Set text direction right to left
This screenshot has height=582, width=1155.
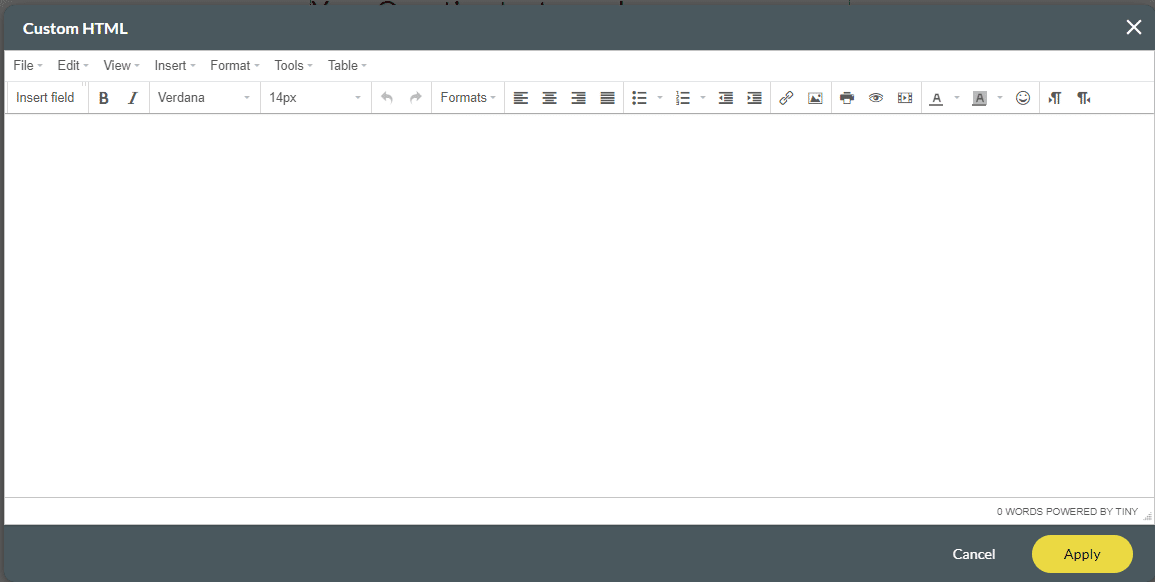[x=1083, y=97]
